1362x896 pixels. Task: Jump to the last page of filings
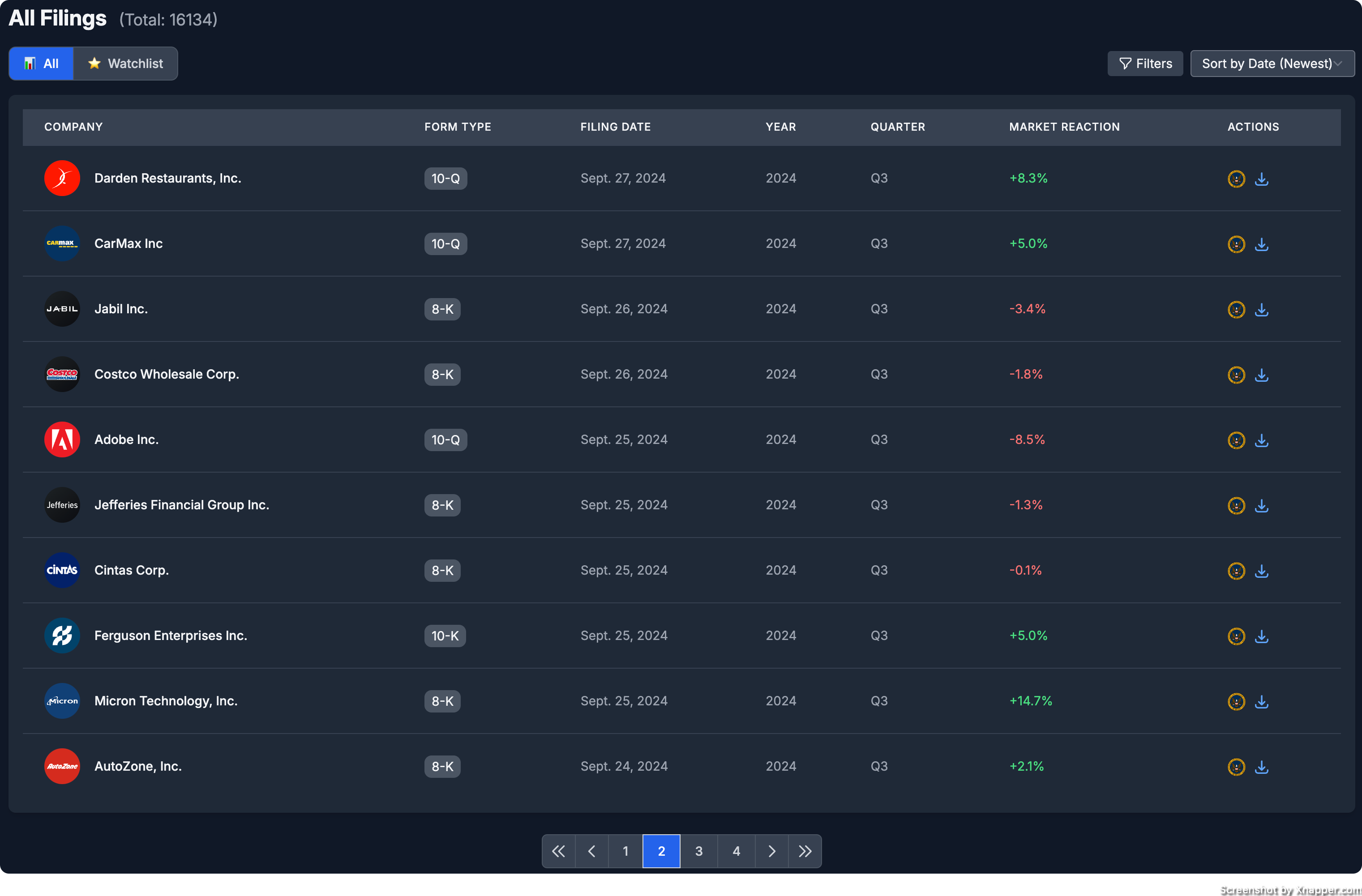coord(805,851)
